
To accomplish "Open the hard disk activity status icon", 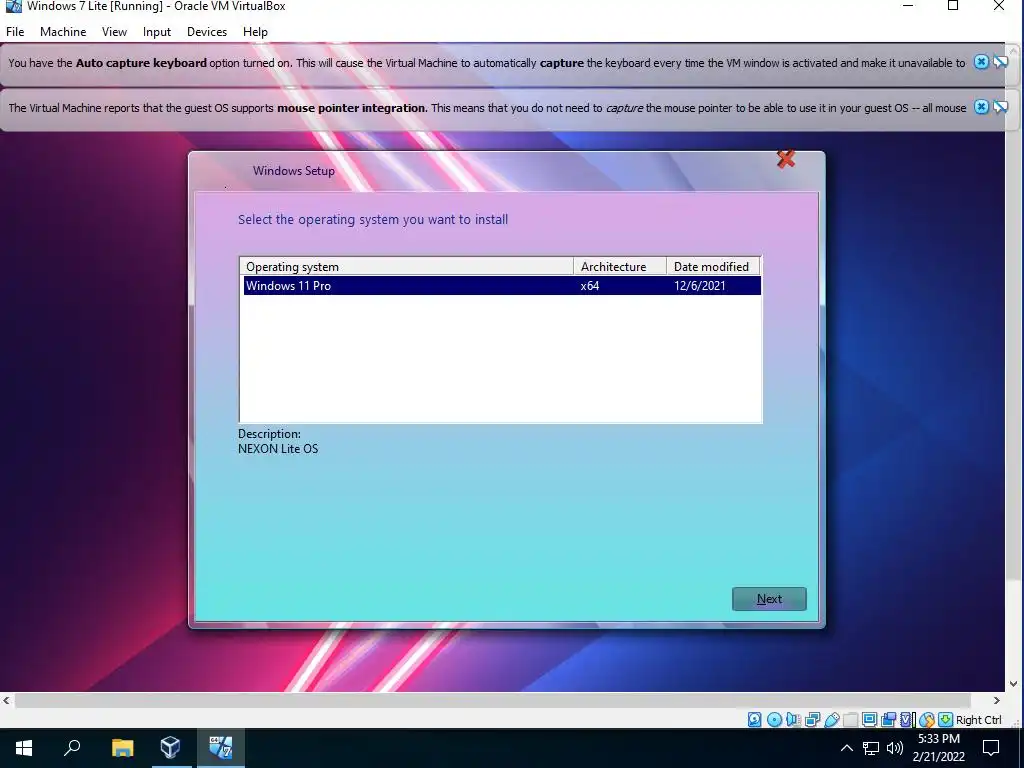I will tap(754, 720).
